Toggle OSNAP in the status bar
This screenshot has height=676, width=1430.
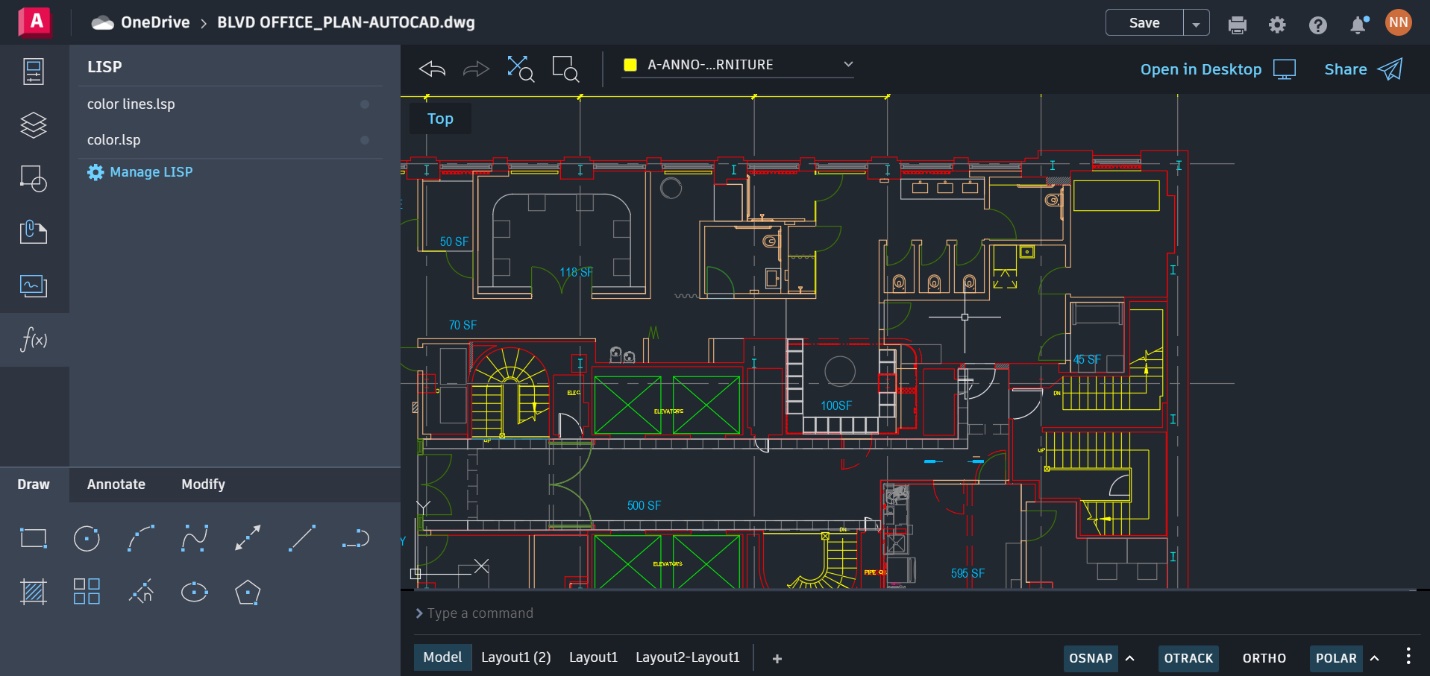(x=1090, y=658)
